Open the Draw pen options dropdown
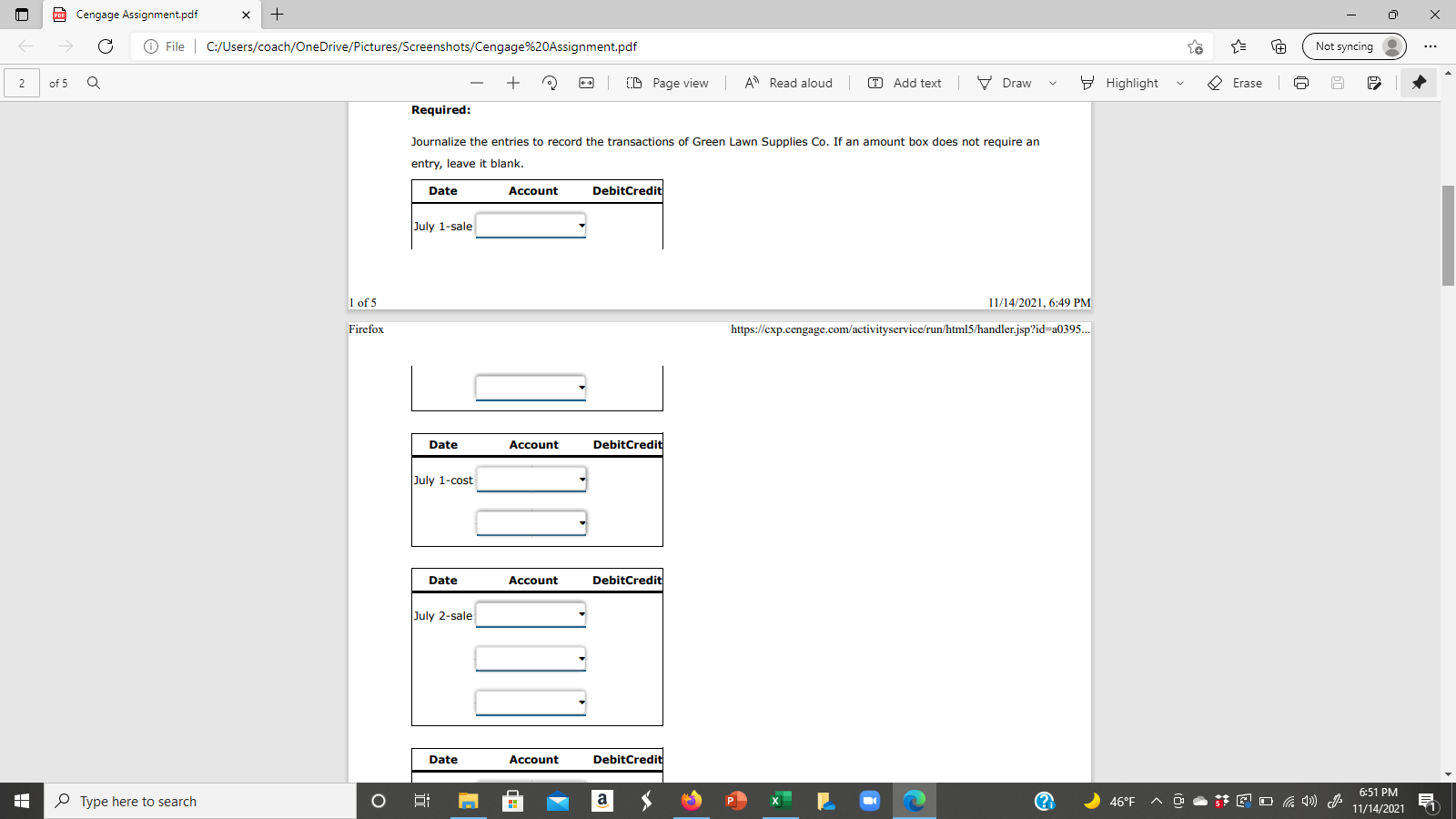1456x819 pixels. pos(1052,83)
